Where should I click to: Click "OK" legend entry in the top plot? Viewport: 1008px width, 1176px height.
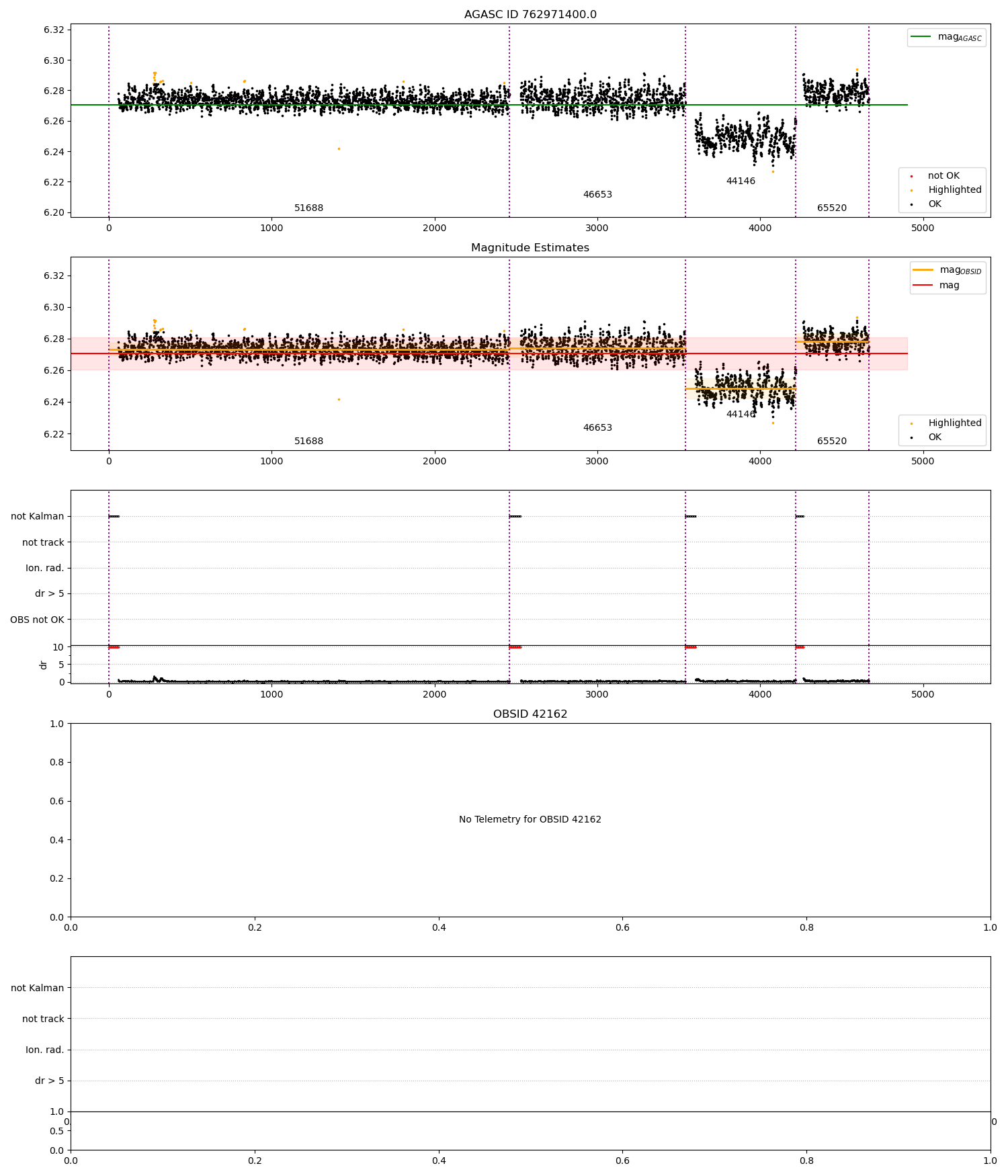[926, 204]
